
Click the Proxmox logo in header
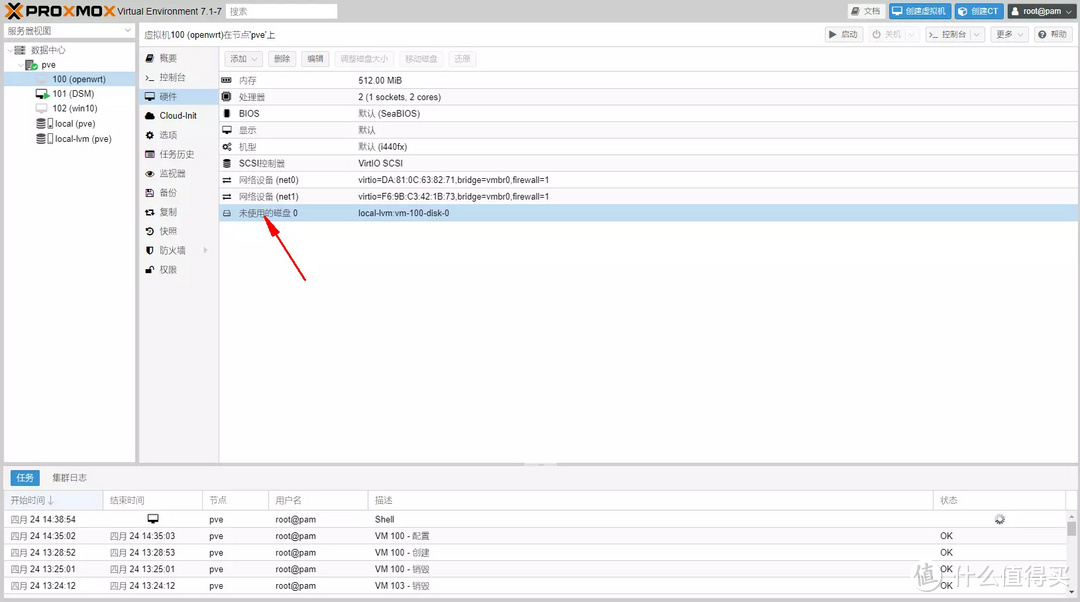(x=61, y=11)
